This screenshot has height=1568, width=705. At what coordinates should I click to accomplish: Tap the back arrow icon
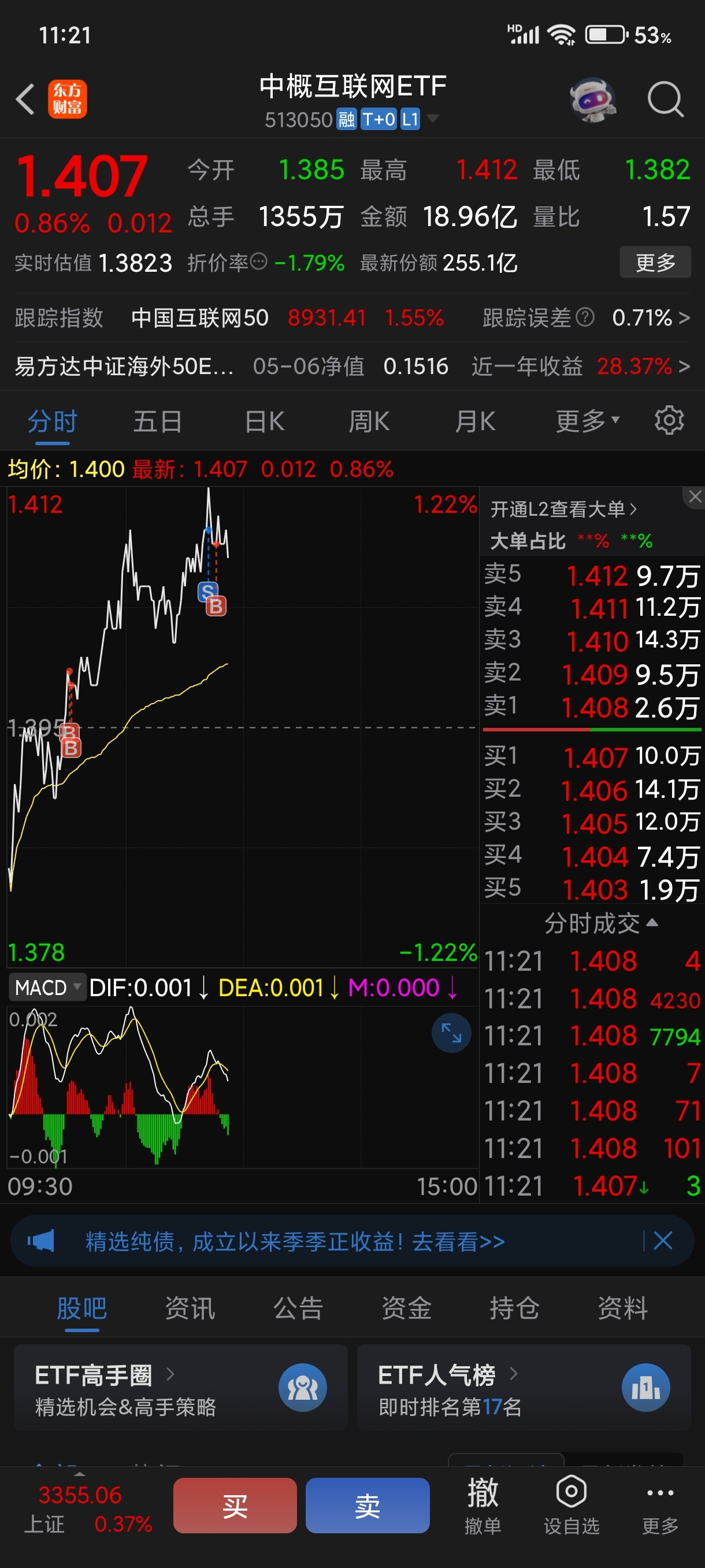tap(25, 99)
